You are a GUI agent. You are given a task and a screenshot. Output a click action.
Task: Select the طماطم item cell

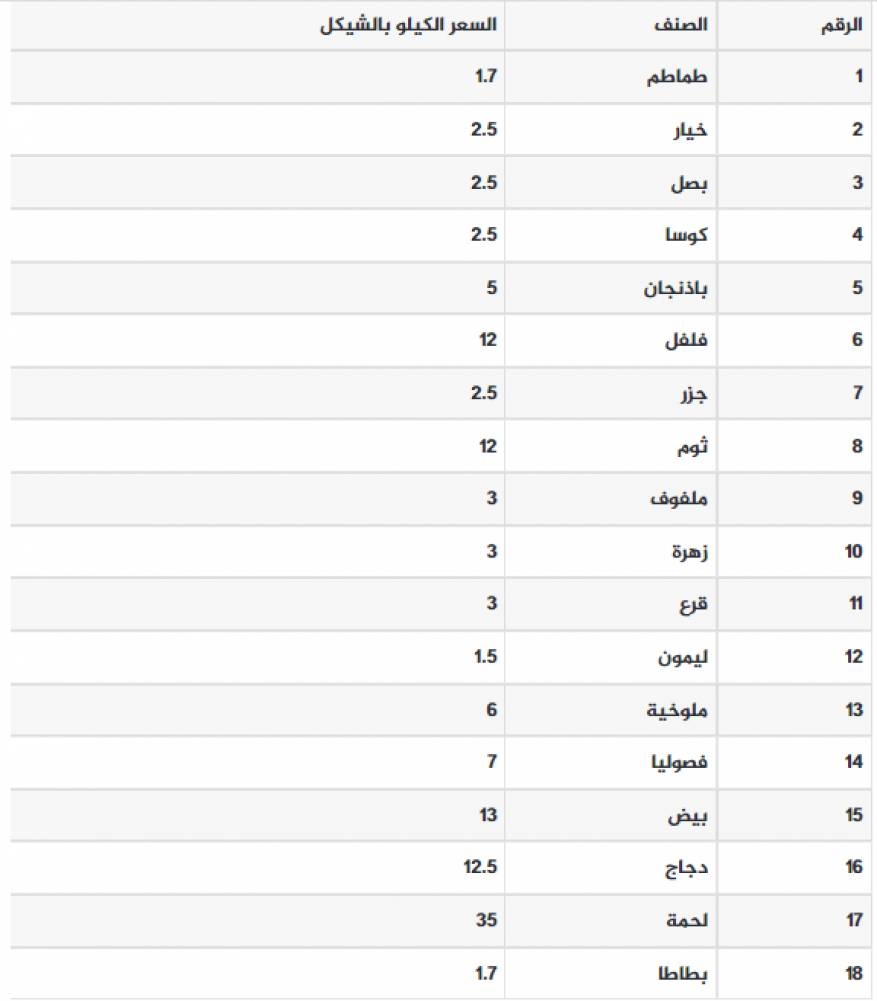tap(683, 77)
